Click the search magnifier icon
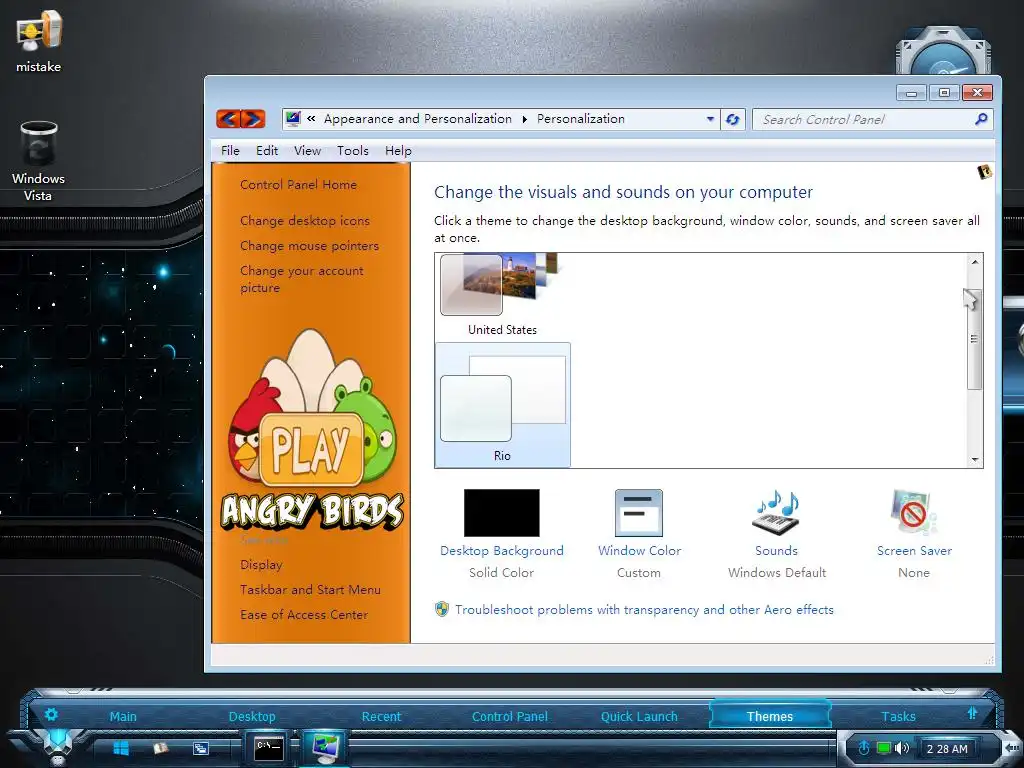Viewport: 1024px width, 768px height. click(x=981, y=119)
